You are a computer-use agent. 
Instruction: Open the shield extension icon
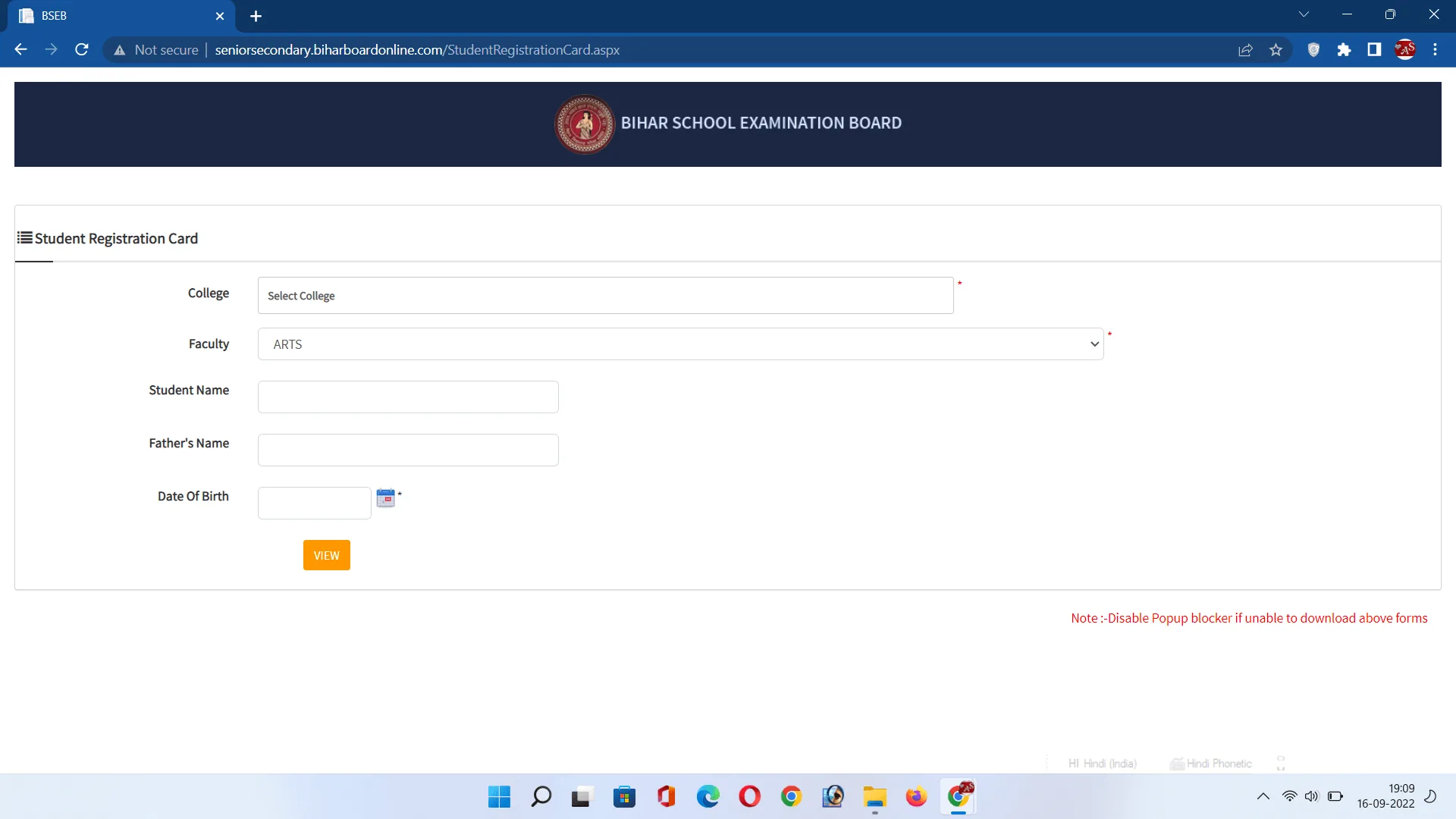[1313, 50]
